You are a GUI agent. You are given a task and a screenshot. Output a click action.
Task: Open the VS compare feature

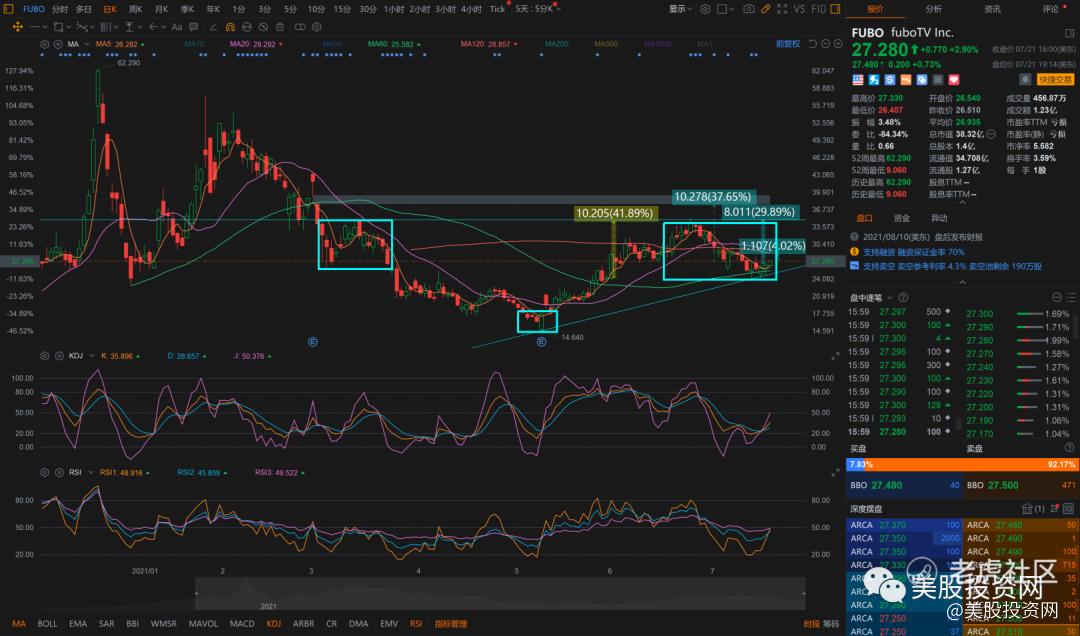(x=799, y=9)
